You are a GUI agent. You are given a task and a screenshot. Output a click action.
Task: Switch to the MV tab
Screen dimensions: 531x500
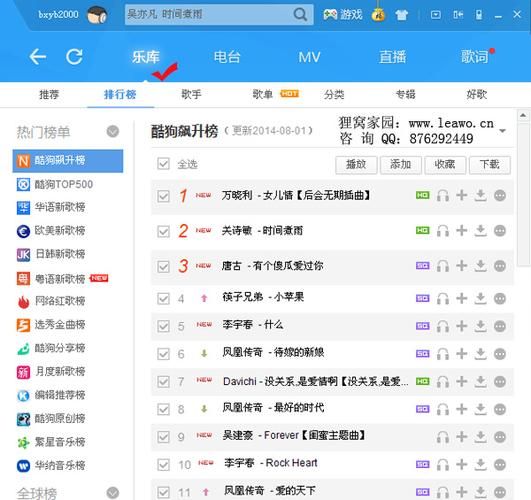coord(309,57)
